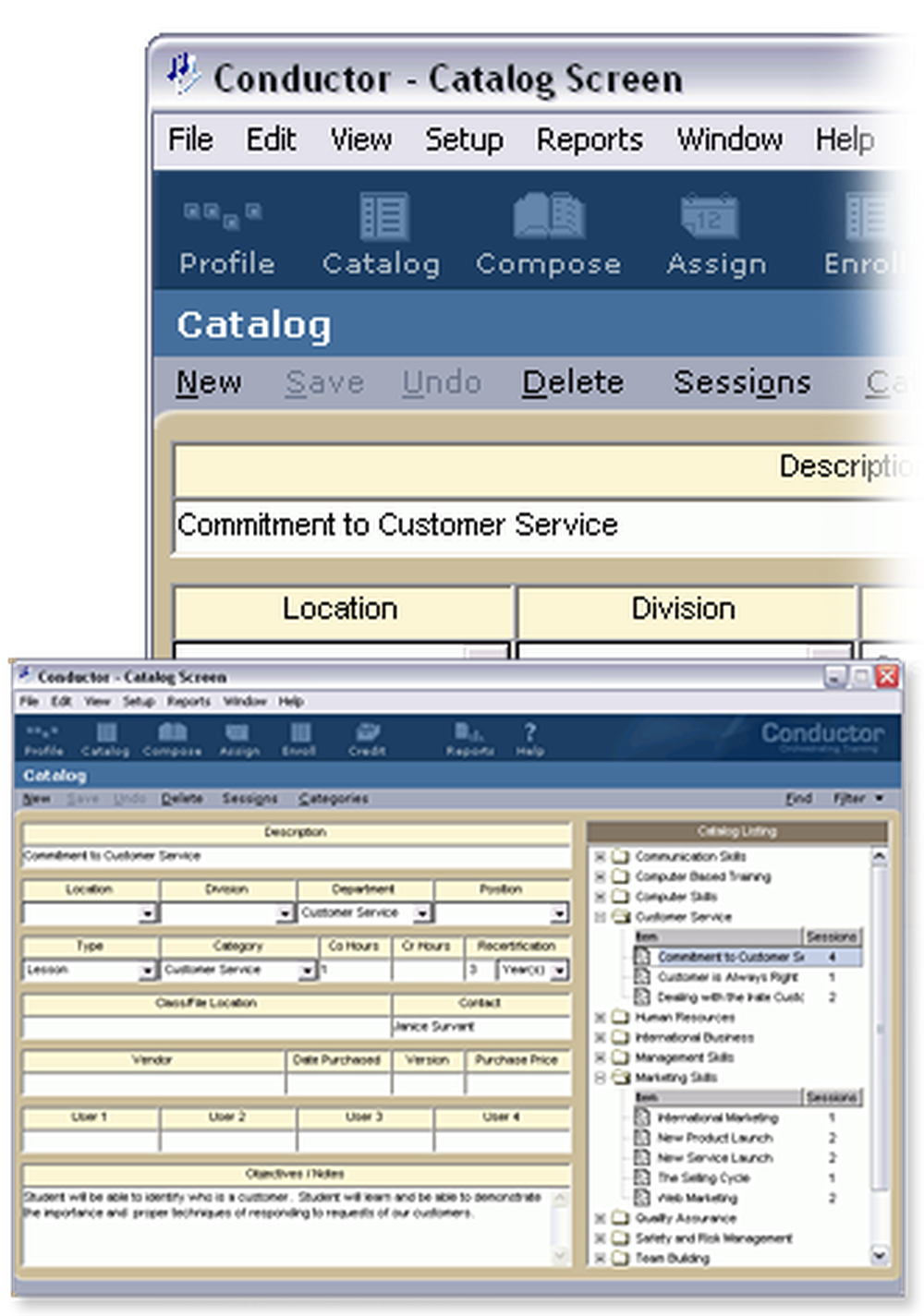Click the Communication Skills folder icon
924x1316 pixels.
621,856
